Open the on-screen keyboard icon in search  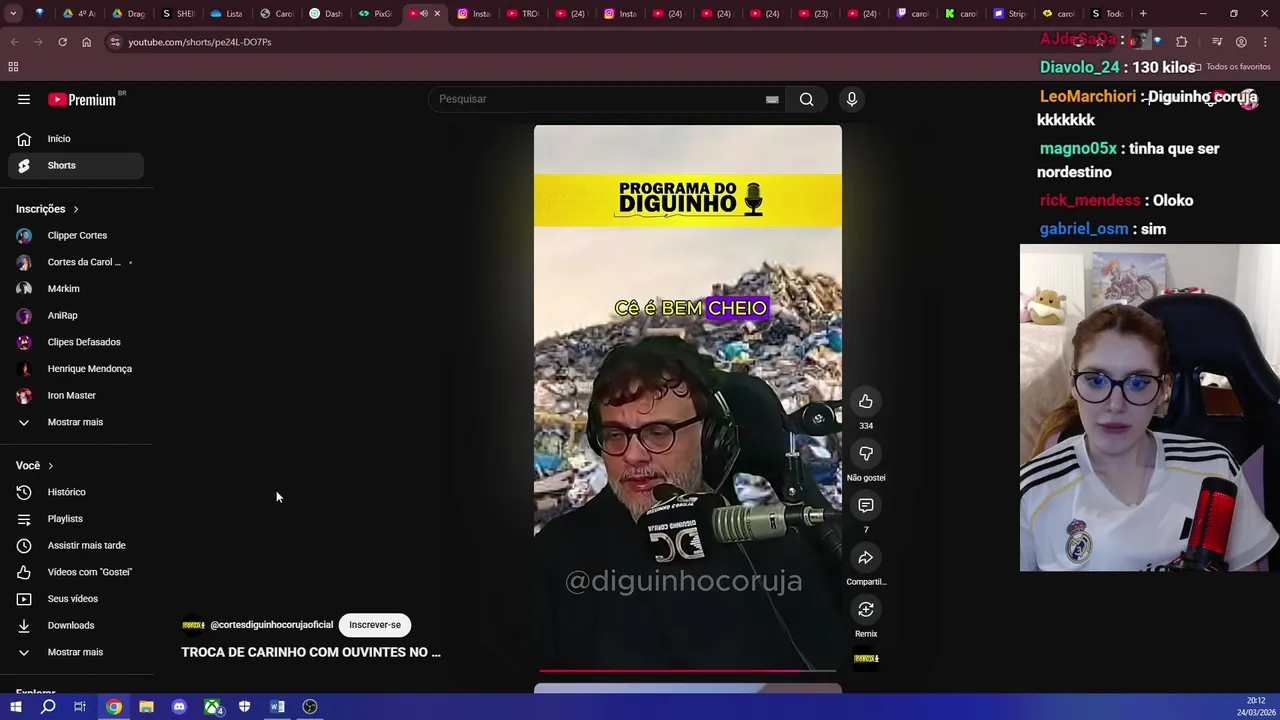click(x=772, y=99)
